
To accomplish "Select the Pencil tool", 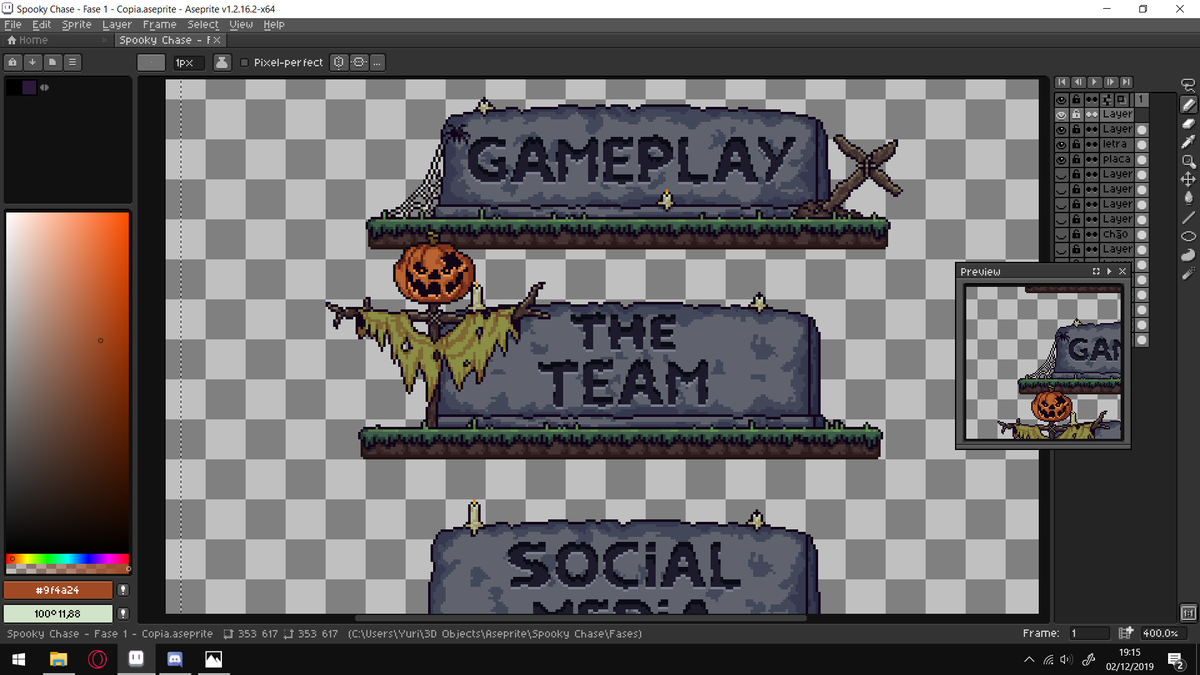I will point(1188,104).
